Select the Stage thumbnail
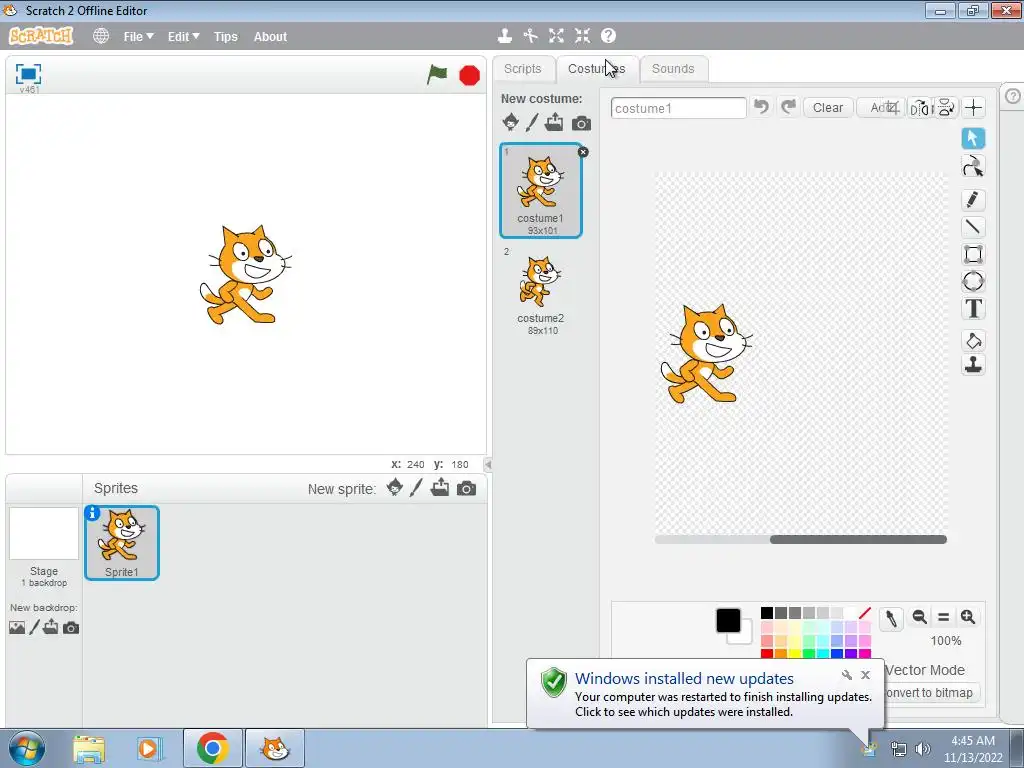Image resolution: width=1024 pixels, height=768 pixels. tap(44, 534)
